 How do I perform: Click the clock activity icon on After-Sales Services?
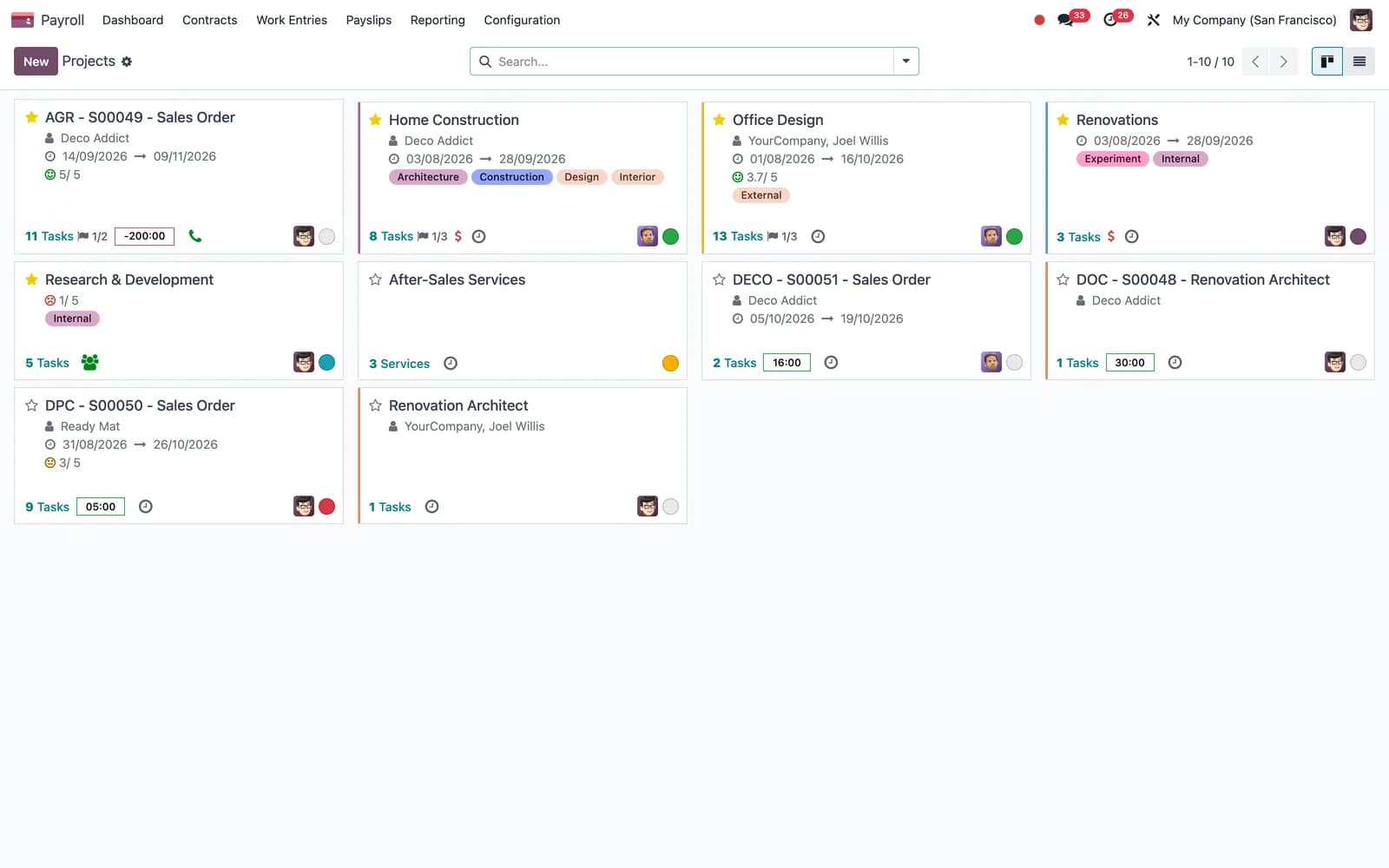451,363
